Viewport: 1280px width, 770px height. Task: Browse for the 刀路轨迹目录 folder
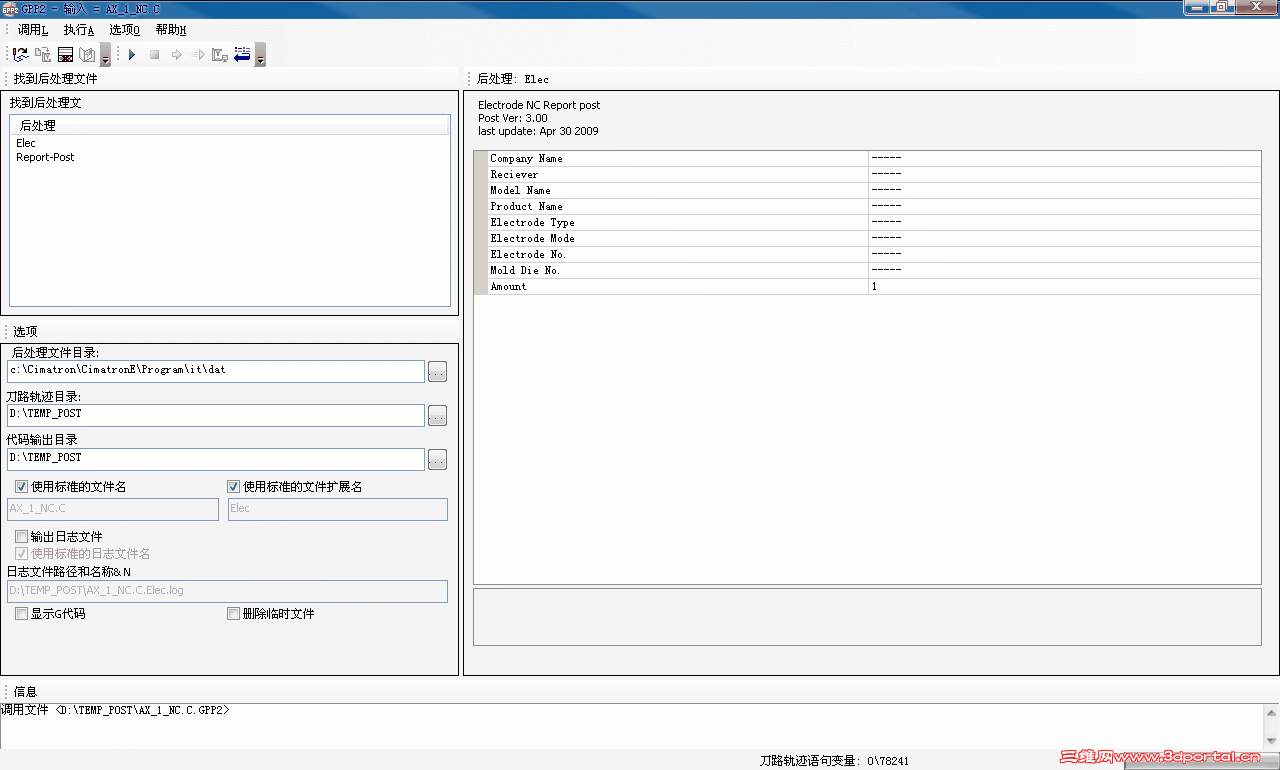437,415
